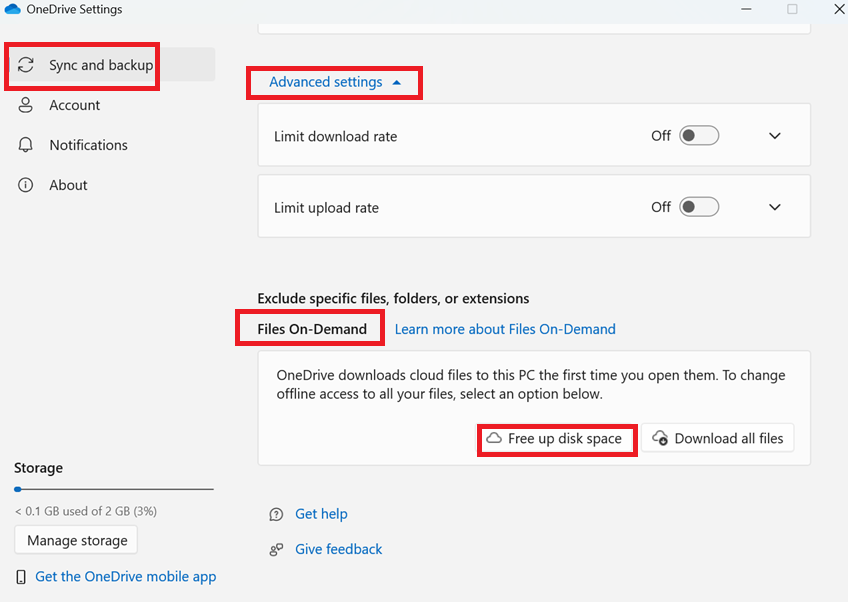Click the OneDrive cloud icon in title bar

point(12,9)
